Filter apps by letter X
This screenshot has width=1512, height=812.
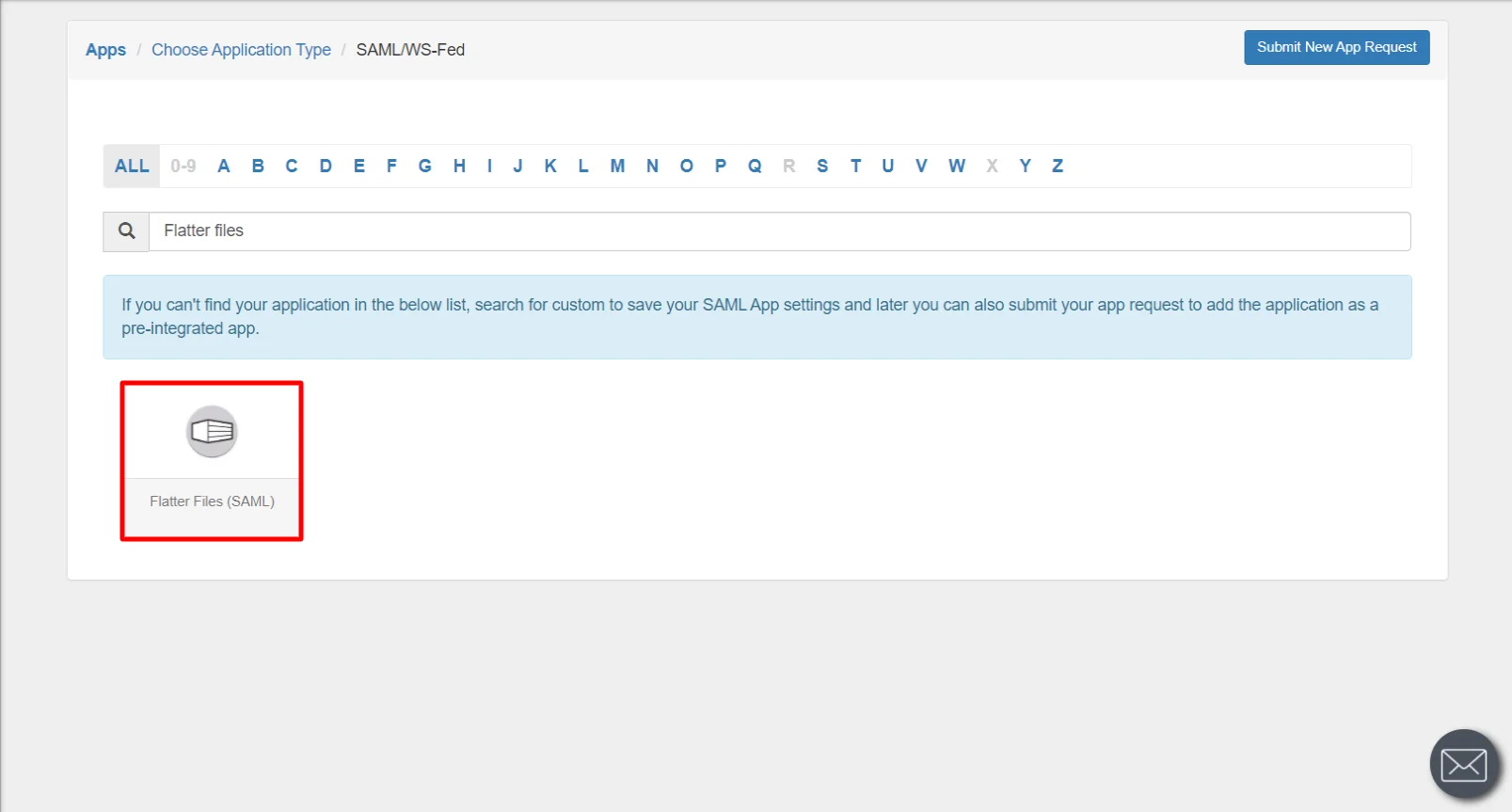click(x=992, y=166)
